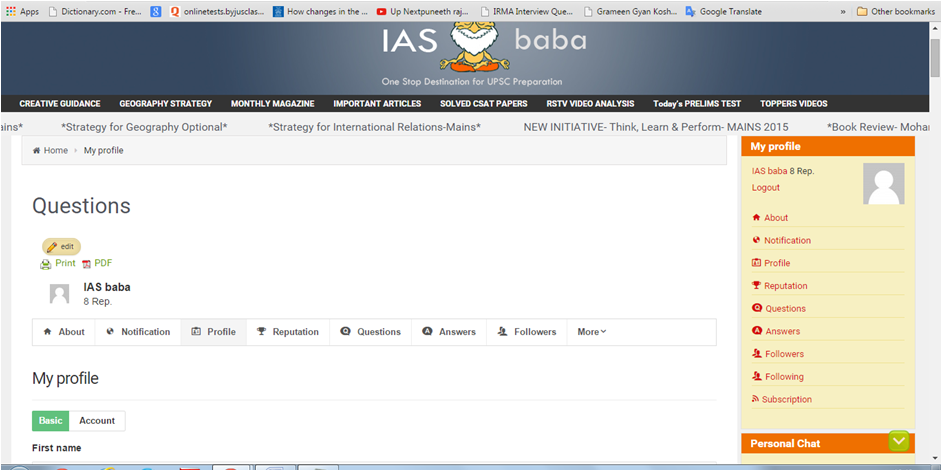Switch to the About tab
Screen dimensions: 942x471
(64, 332)
